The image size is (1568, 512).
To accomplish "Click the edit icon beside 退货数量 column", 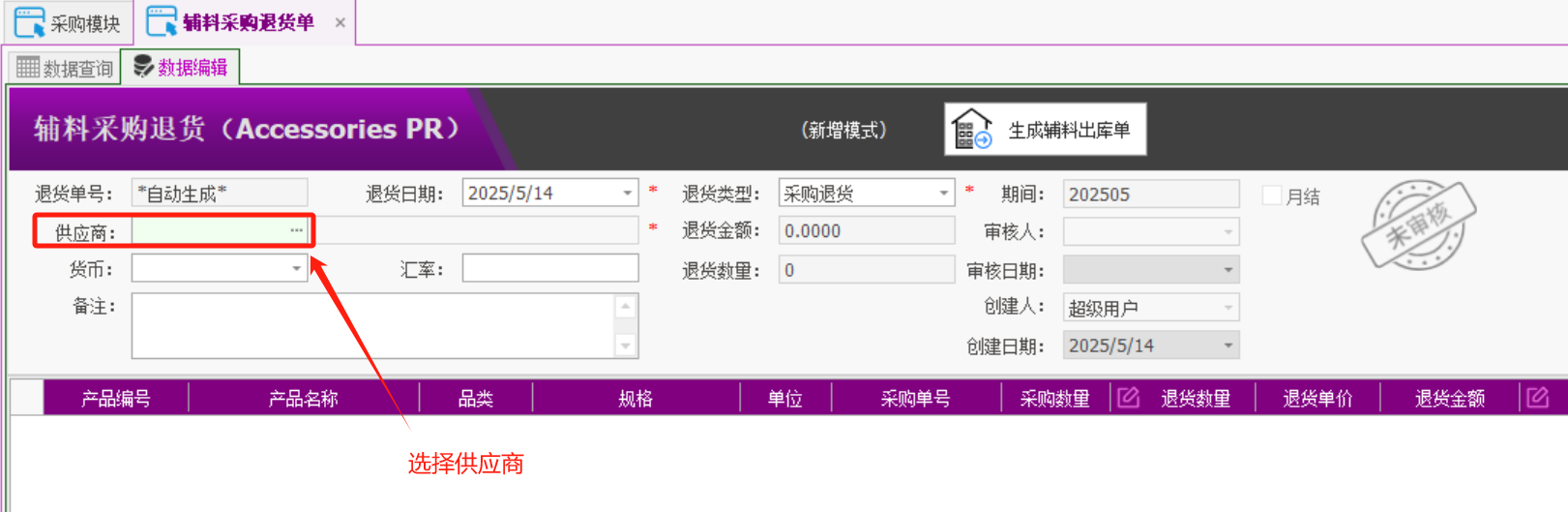I will 1128,398.
